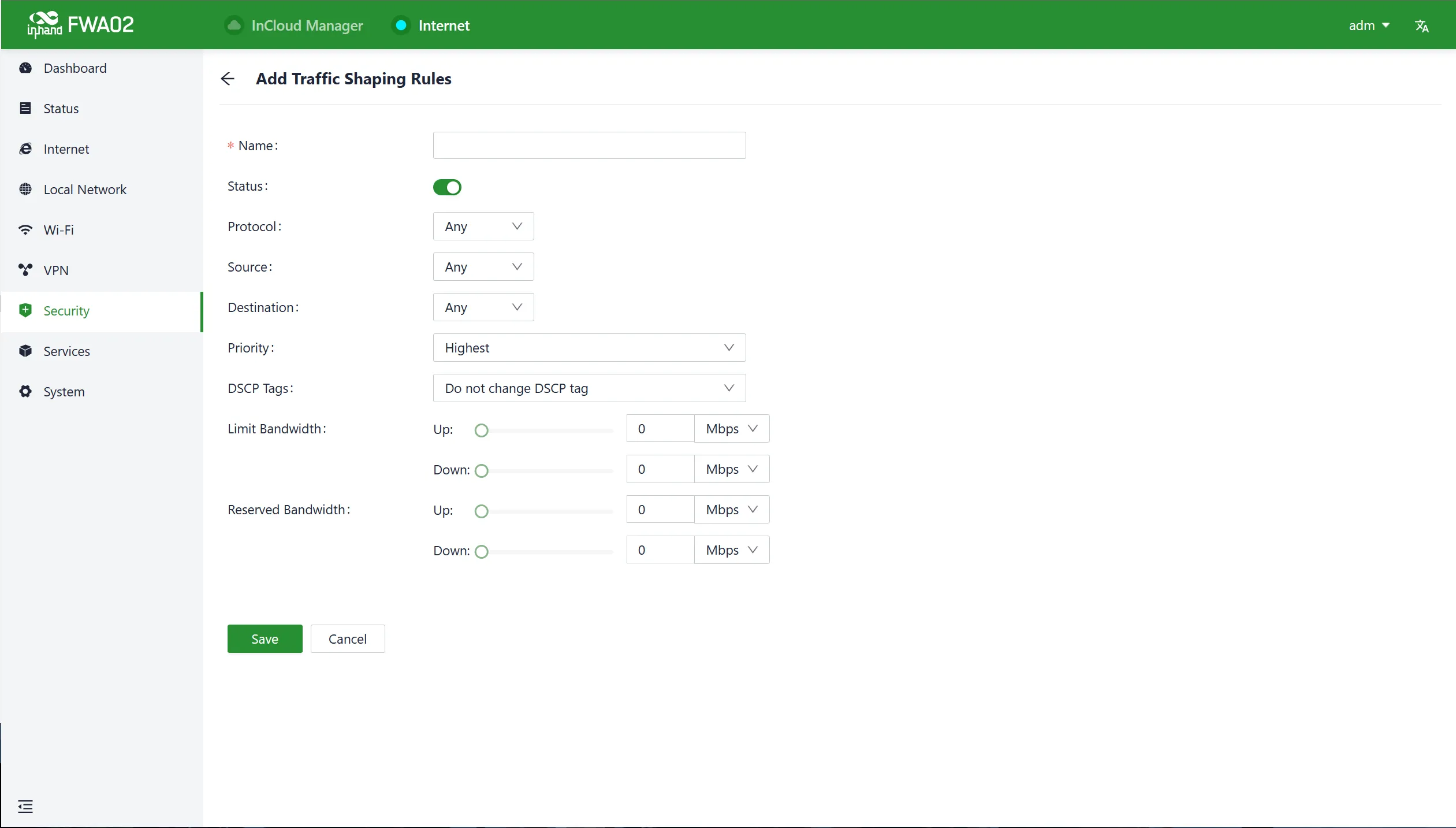The image size is (1456, 828).
Task: Click the Cancel button
Action: [x=348, y=639]
